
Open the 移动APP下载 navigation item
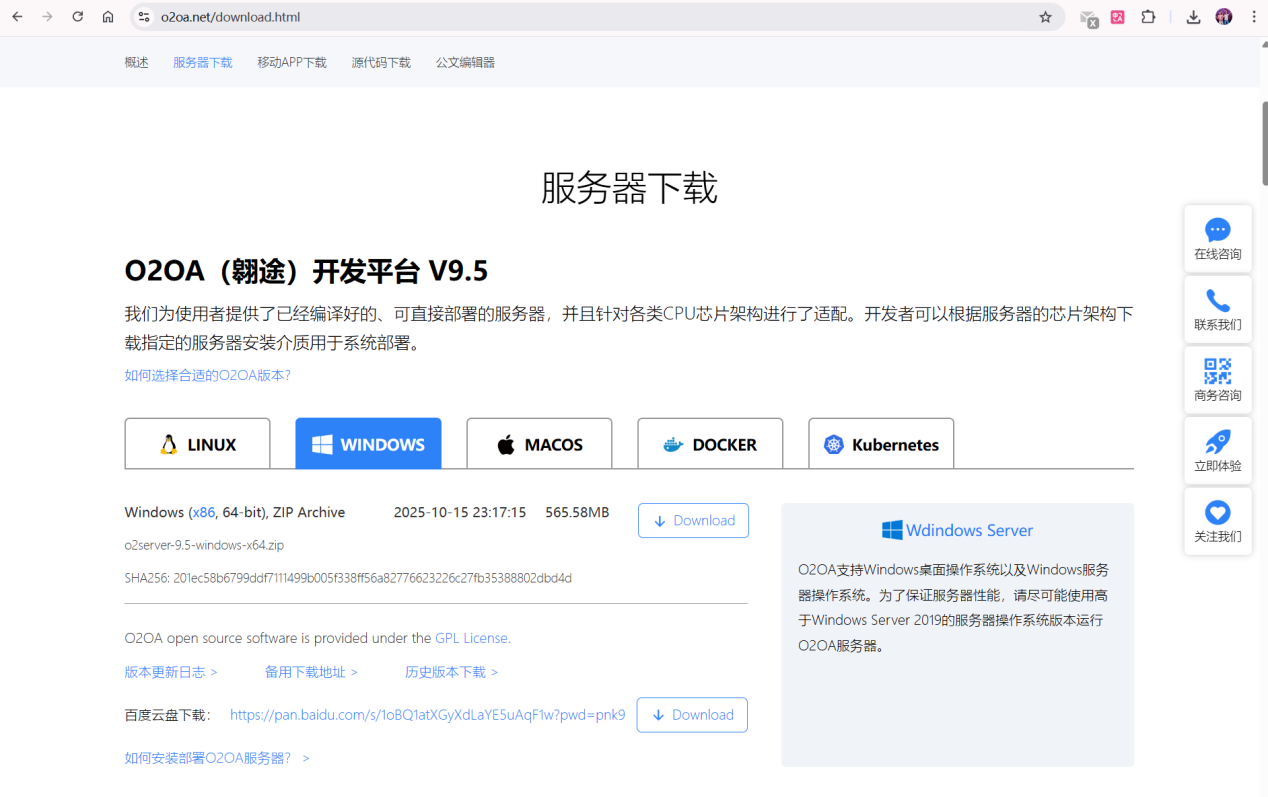click(292, 62)
